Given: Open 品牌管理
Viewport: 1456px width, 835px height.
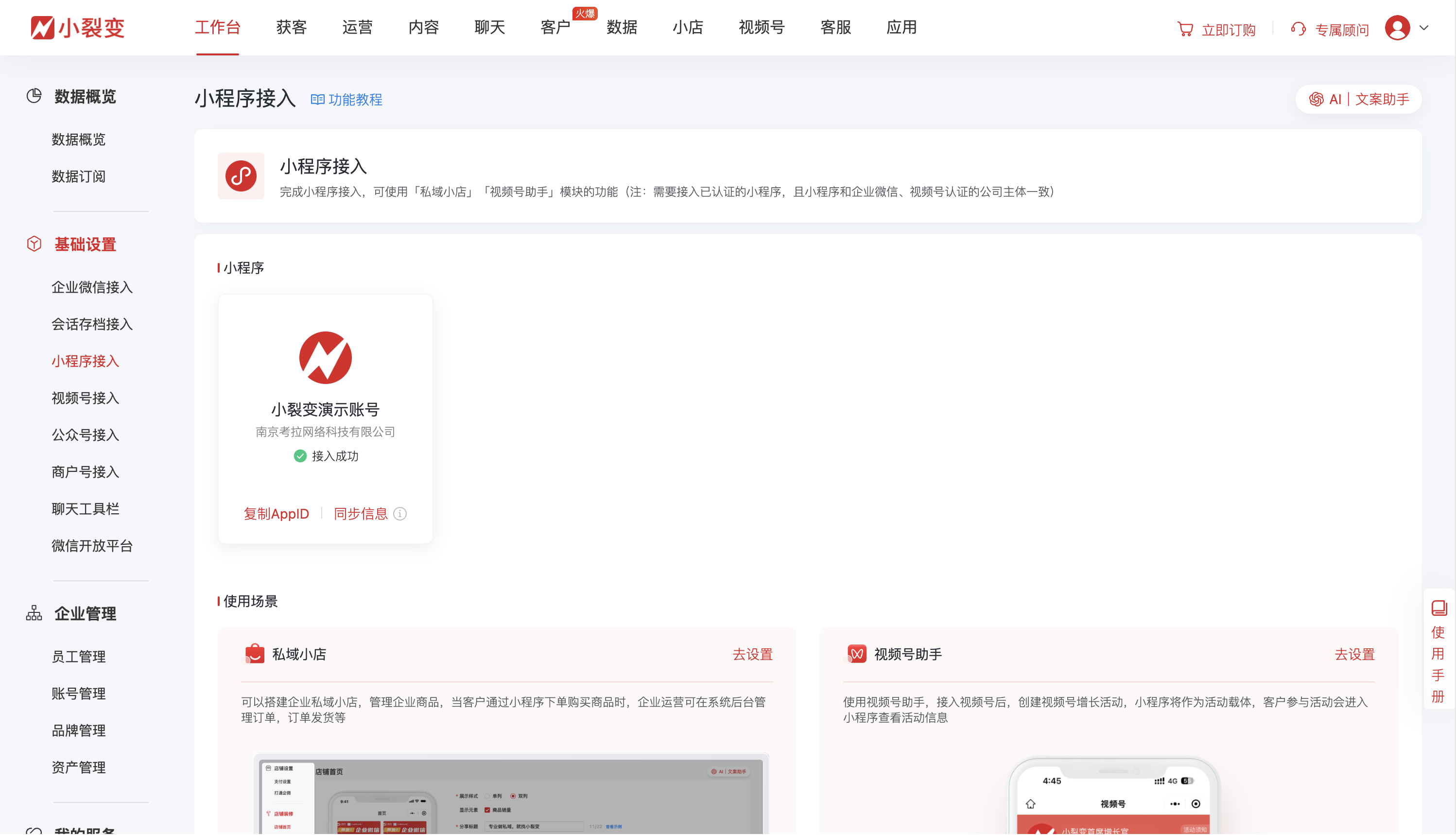Looking at the screenshot, I should pos(79,731).
